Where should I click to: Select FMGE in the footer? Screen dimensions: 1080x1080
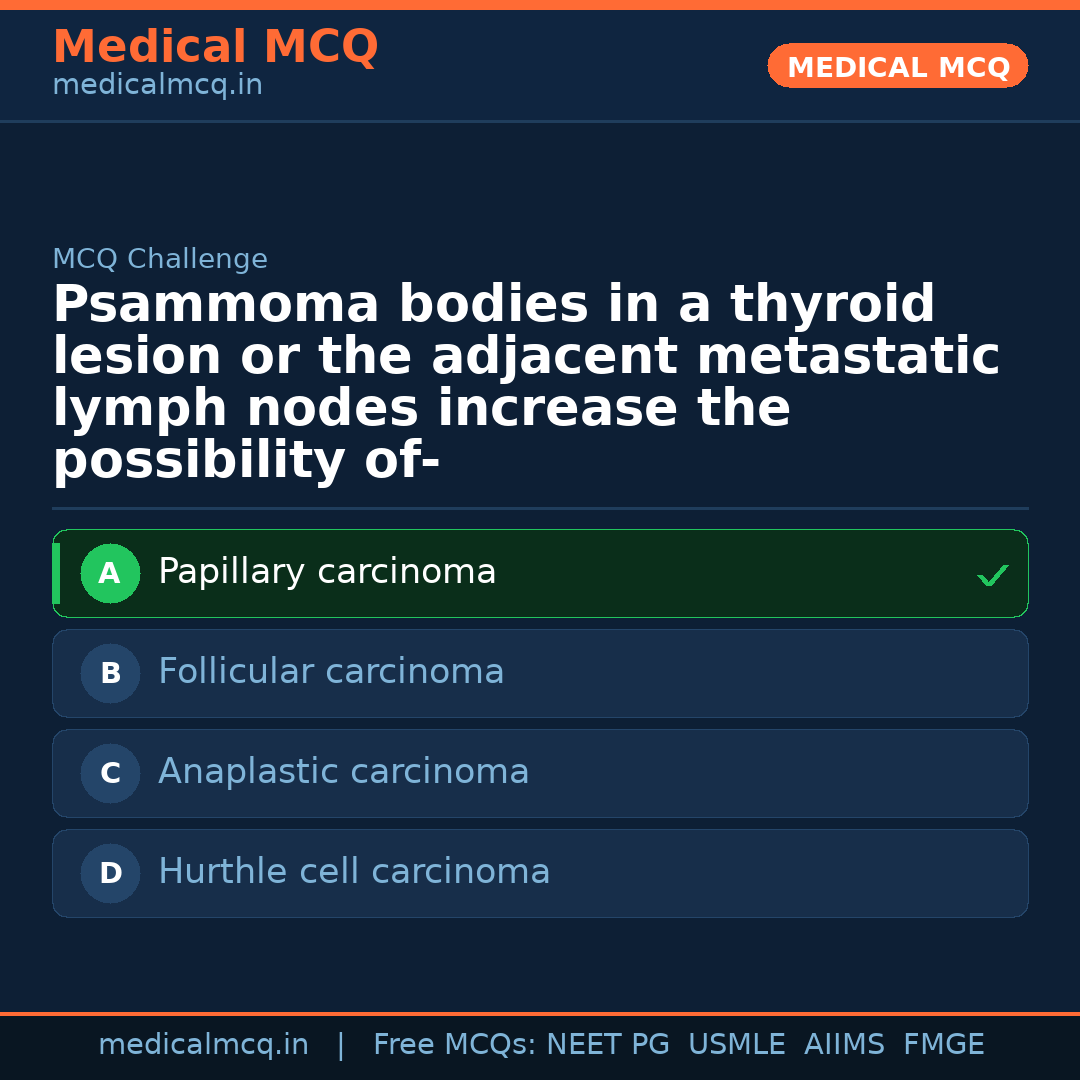[944, 1045]
